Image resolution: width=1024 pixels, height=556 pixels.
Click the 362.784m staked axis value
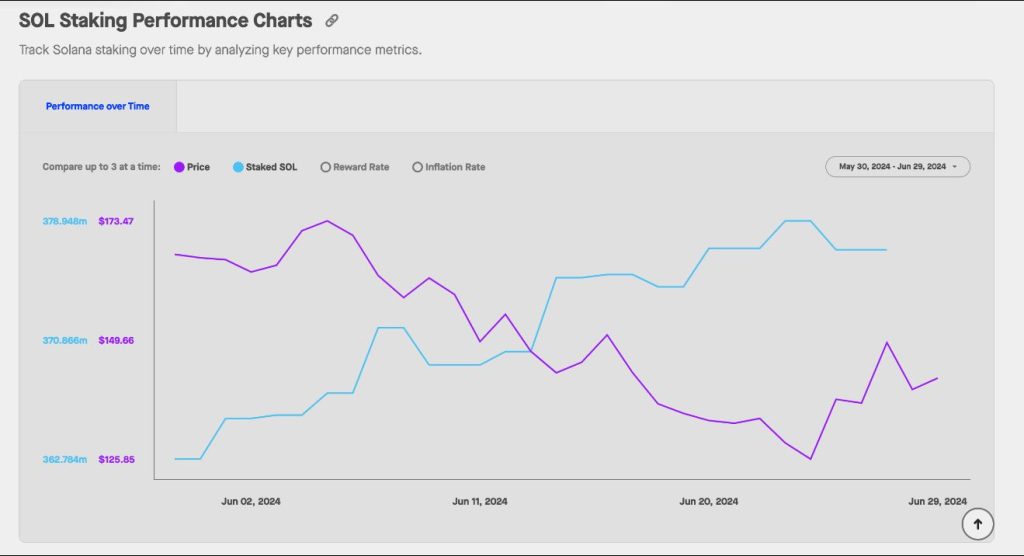click(x=65, y=460)
